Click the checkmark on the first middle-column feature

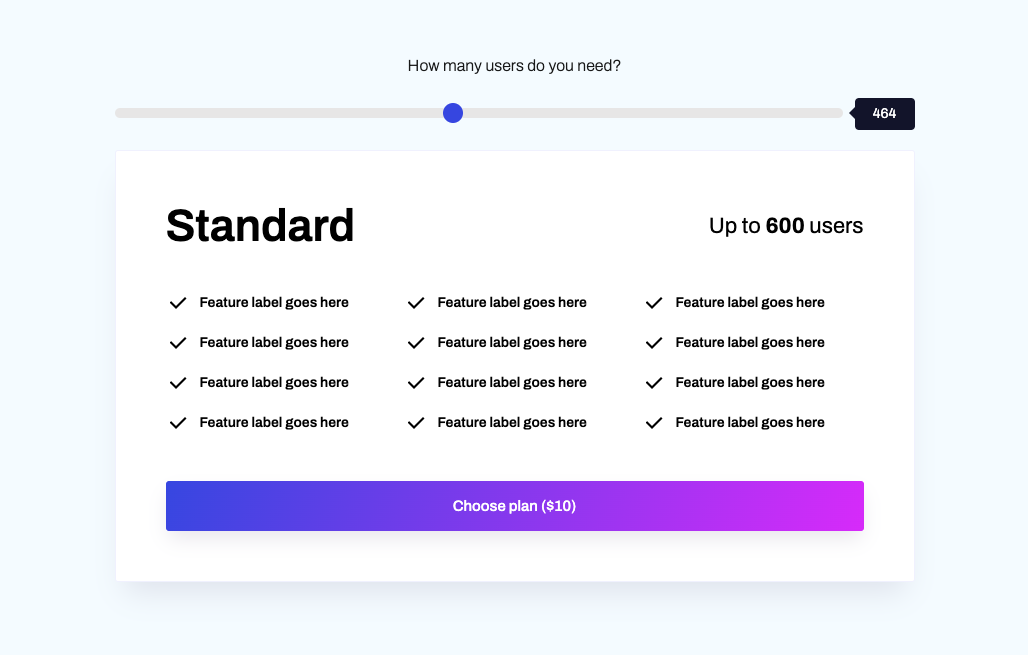tap(416, 302)
